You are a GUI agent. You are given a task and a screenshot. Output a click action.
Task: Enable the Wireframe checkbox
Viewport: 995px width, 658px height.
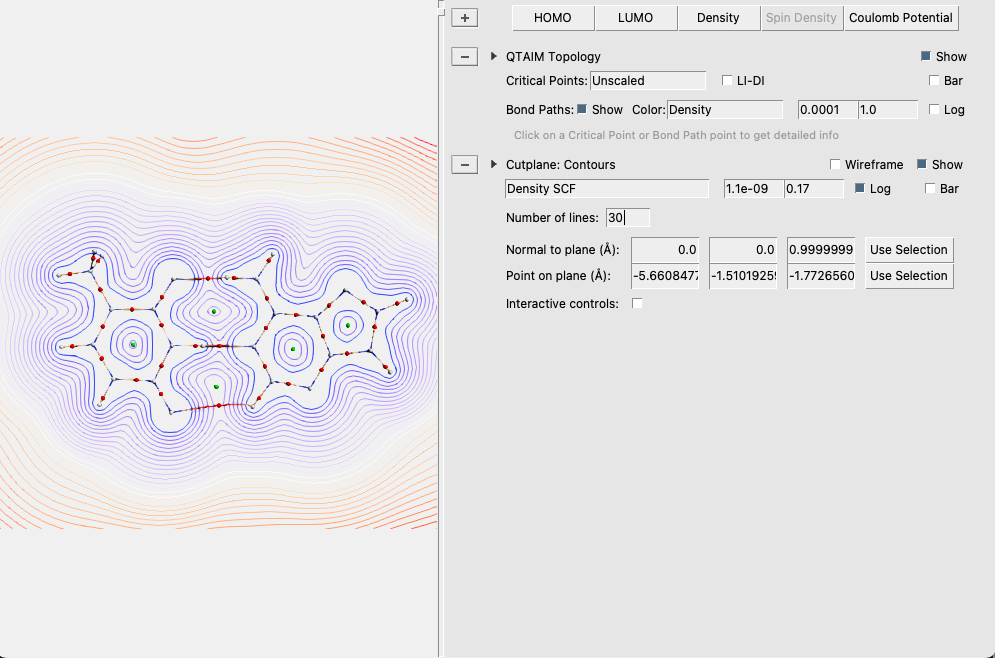(x=835, y=164)
